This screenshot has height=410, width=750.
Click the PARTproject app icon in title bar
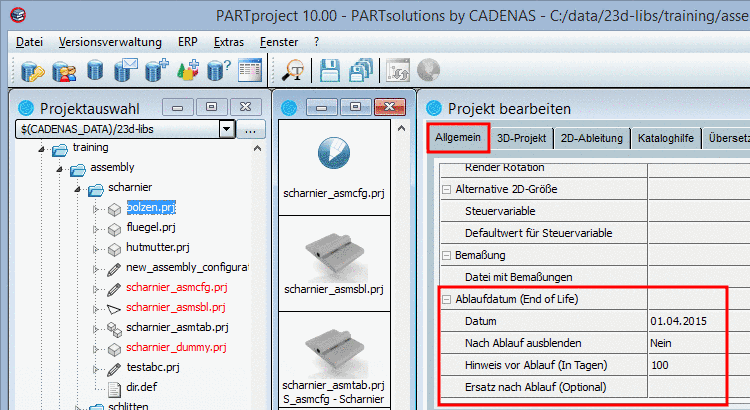point(18,15)
